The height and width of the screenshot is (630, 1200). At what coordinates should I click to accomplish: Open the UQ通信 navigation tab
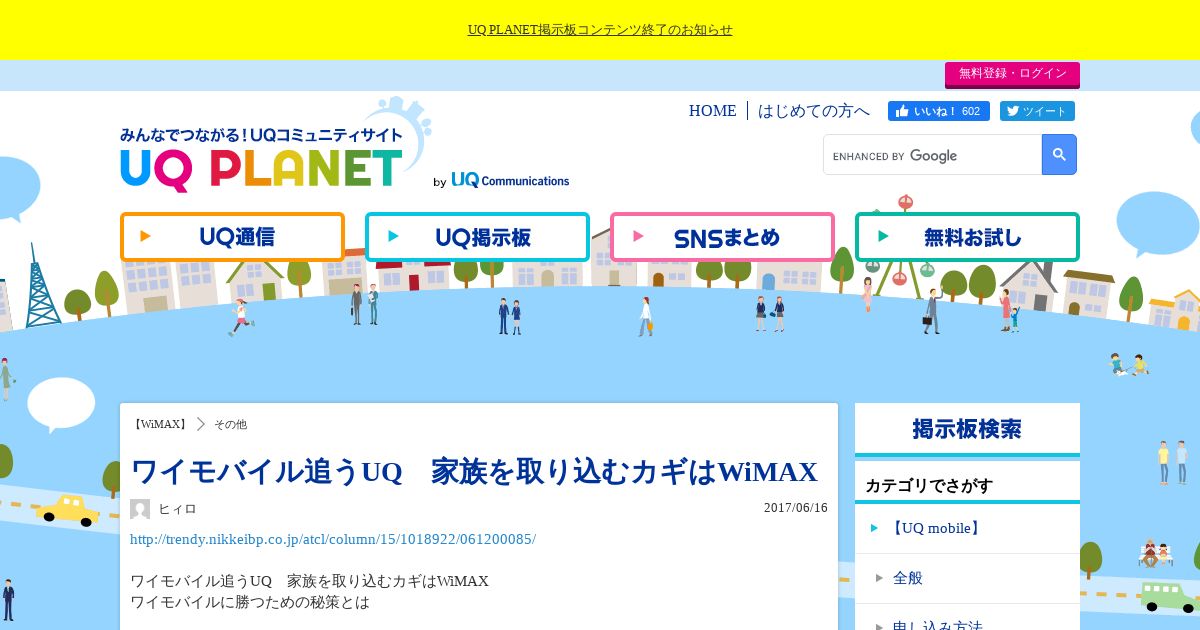(232, 237)
